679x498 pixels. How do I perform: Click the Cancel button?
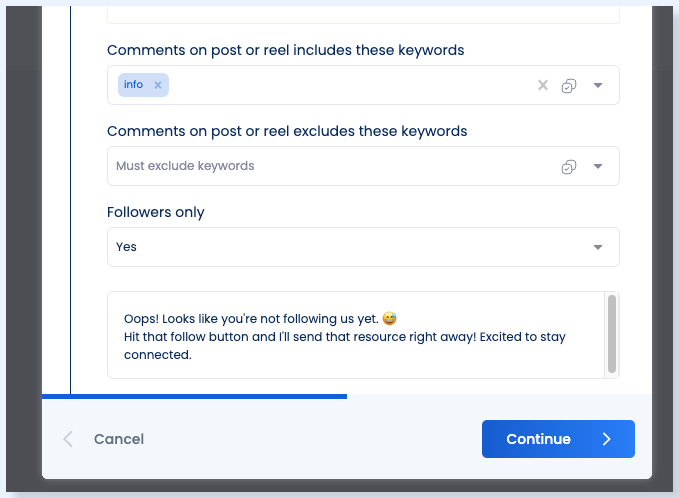click(119, 439)
